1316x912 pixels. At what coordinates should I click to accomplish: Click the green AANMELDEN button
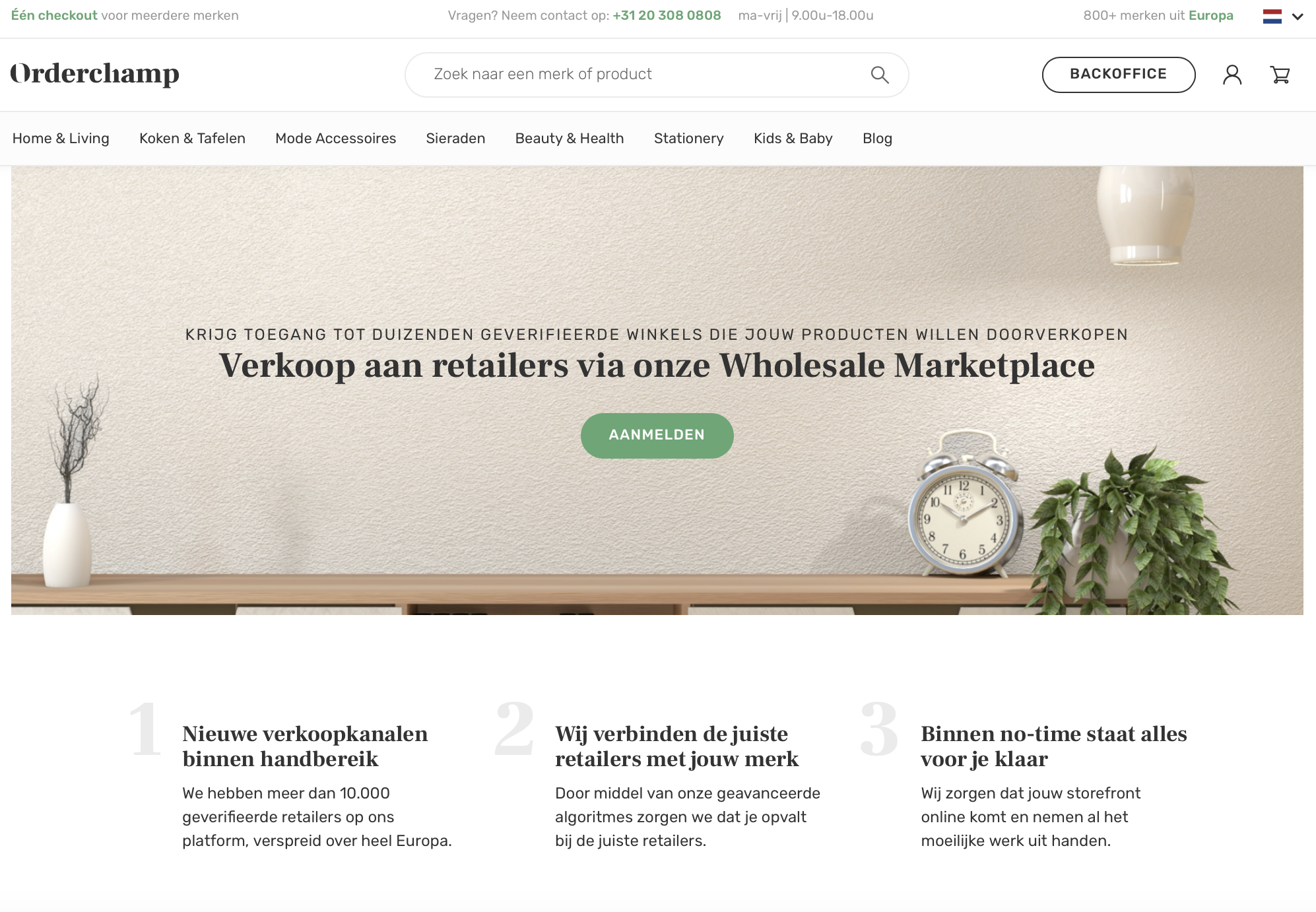click(657, 436)
